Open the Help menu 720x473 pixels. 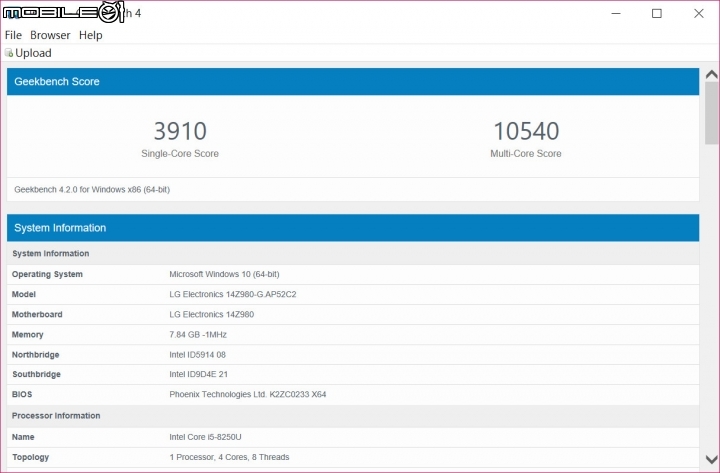(90, 35)
